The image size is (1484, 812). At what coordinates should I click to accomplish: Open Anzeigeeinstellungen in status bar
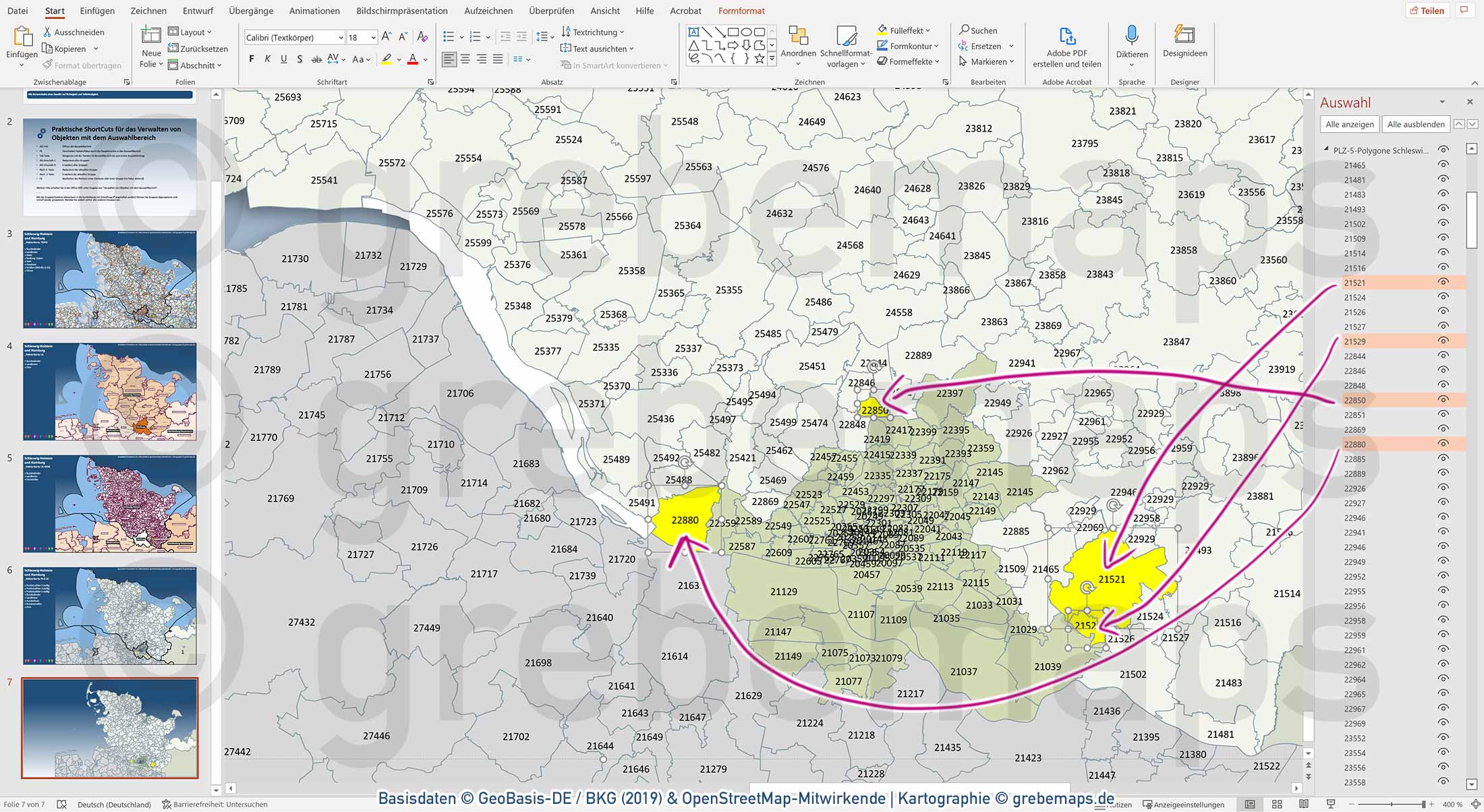1183,804
